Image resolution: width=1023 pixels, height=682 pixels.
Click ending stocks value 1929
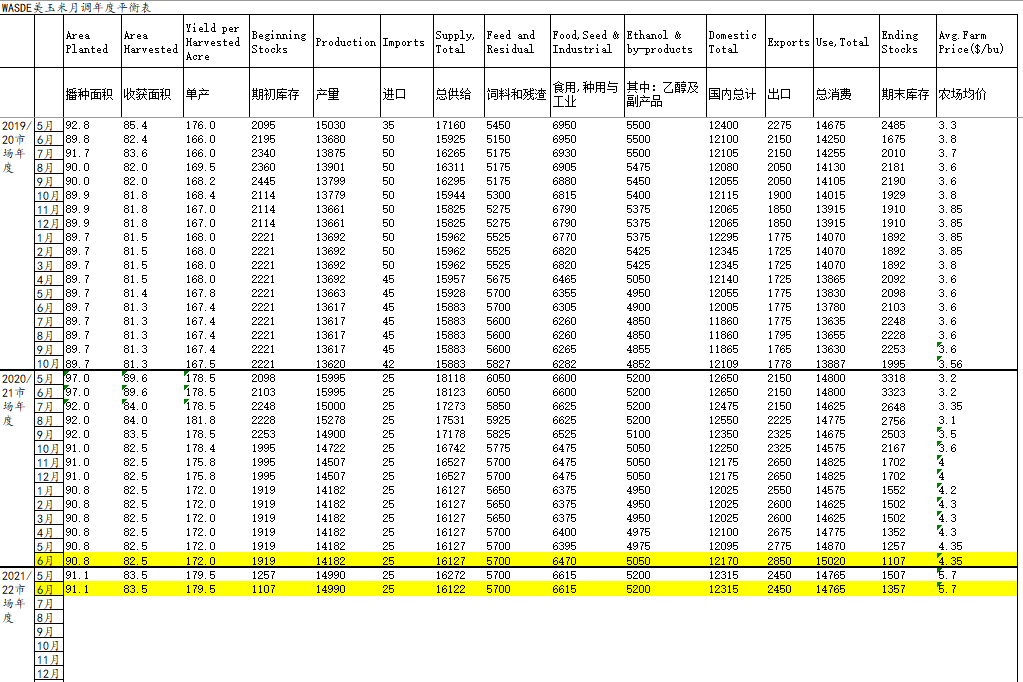pos(893,195)
